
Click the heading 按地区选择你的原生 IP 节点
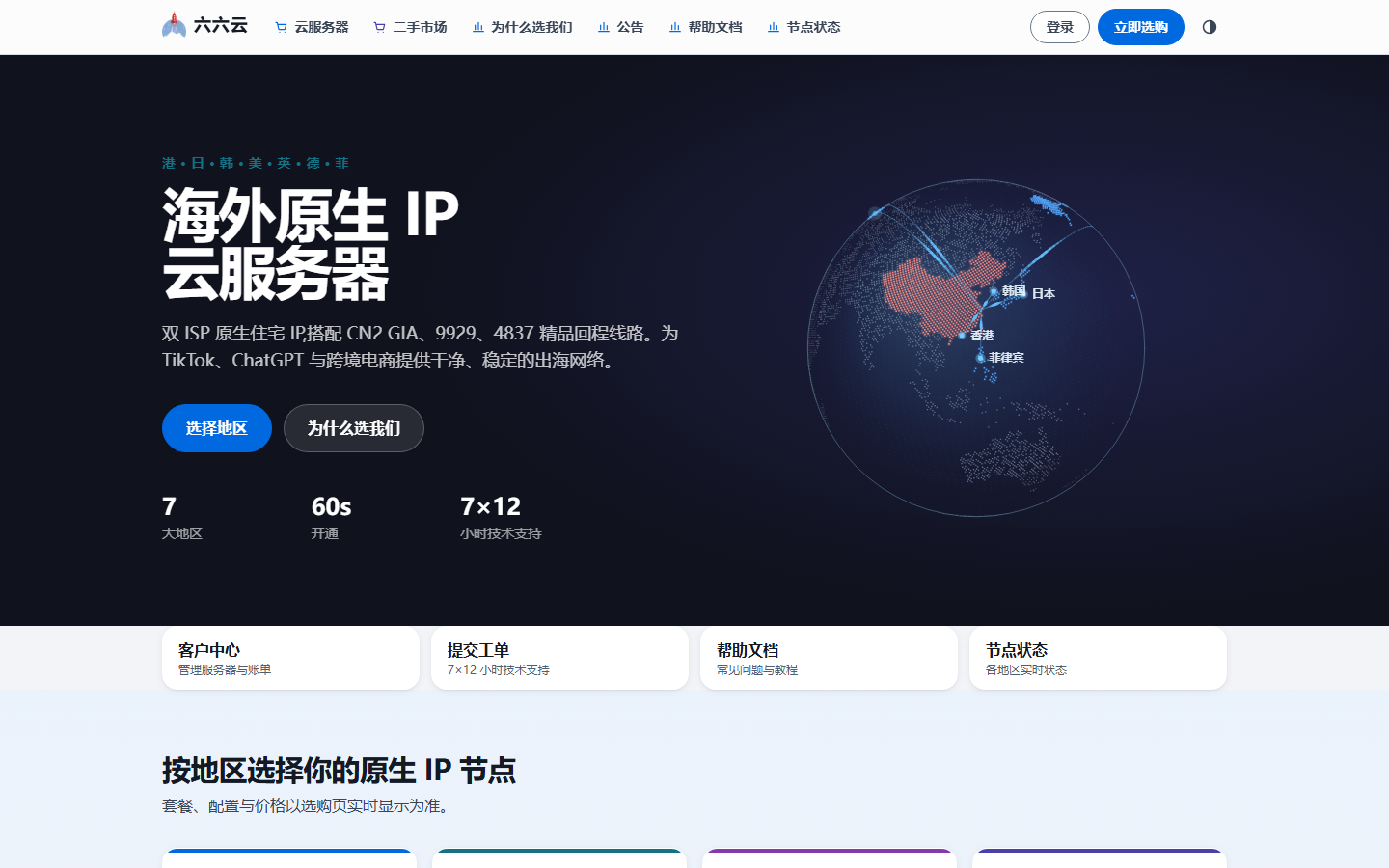click(x=339, y=771)
